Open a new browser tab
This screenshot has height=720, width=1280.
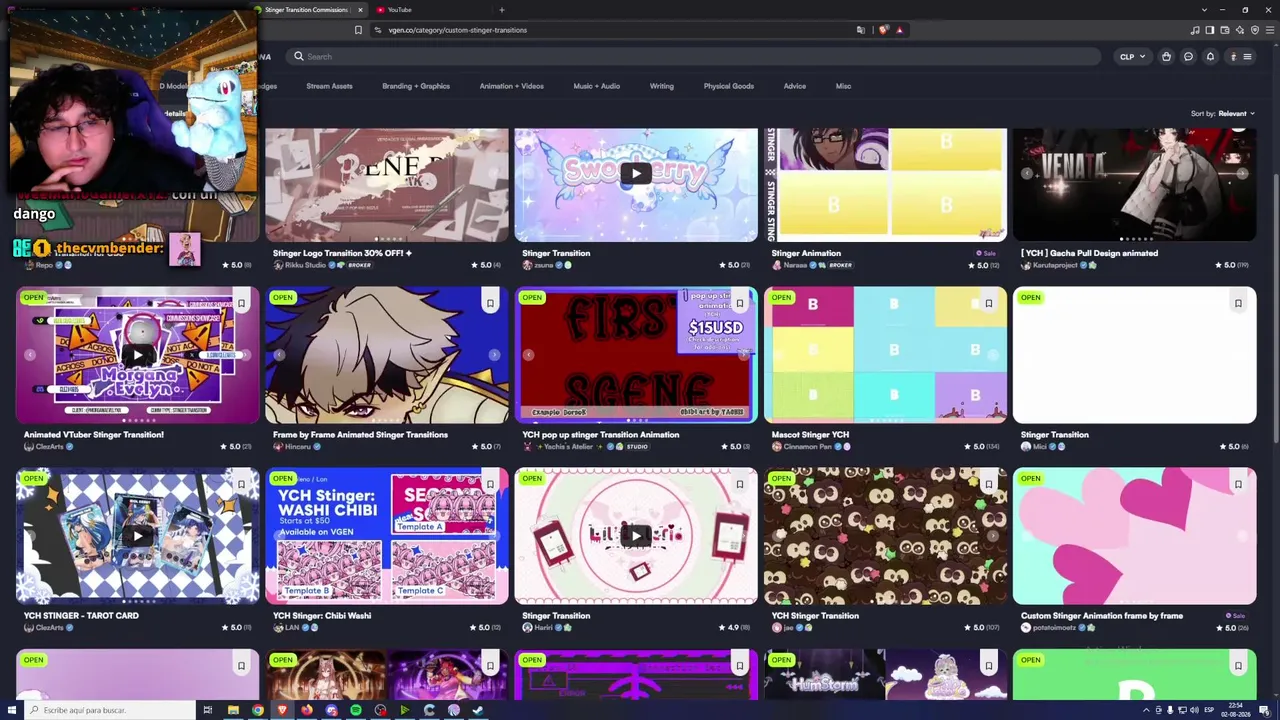pos(502,10)
